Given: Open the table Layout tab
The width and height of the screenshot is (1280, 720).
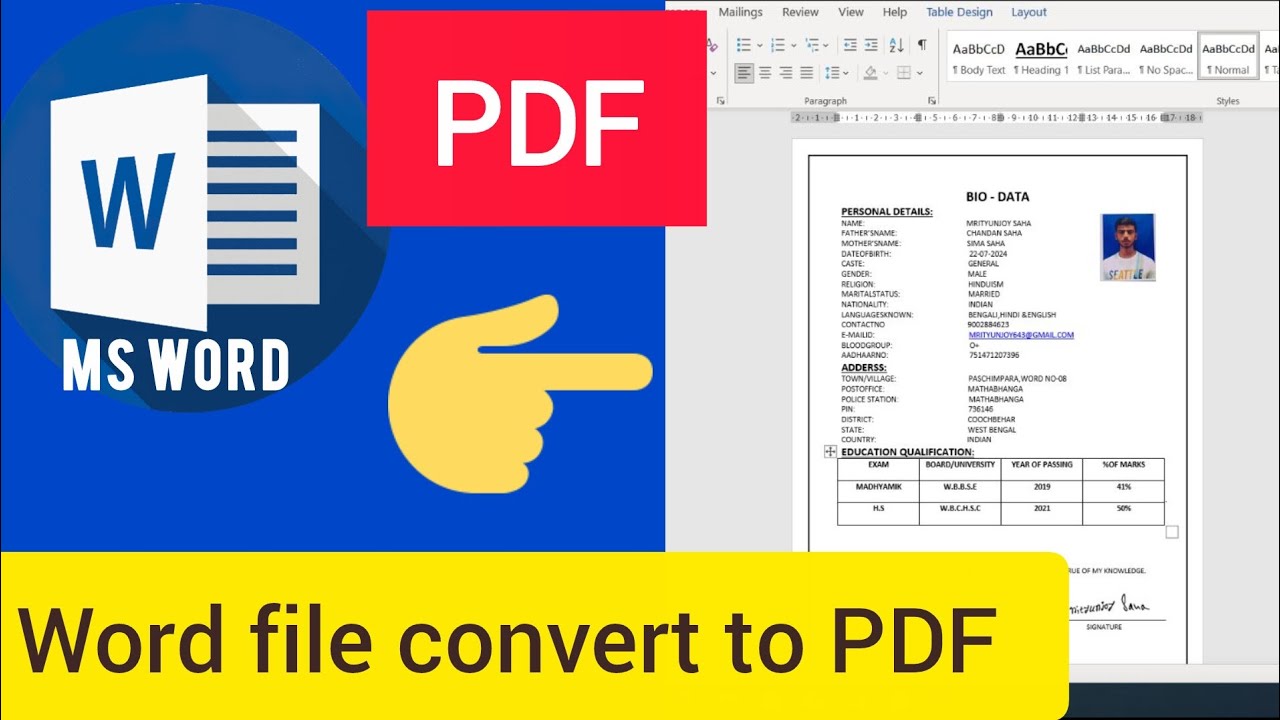Looking at the screenshot, I should (x=1029, y=12).
